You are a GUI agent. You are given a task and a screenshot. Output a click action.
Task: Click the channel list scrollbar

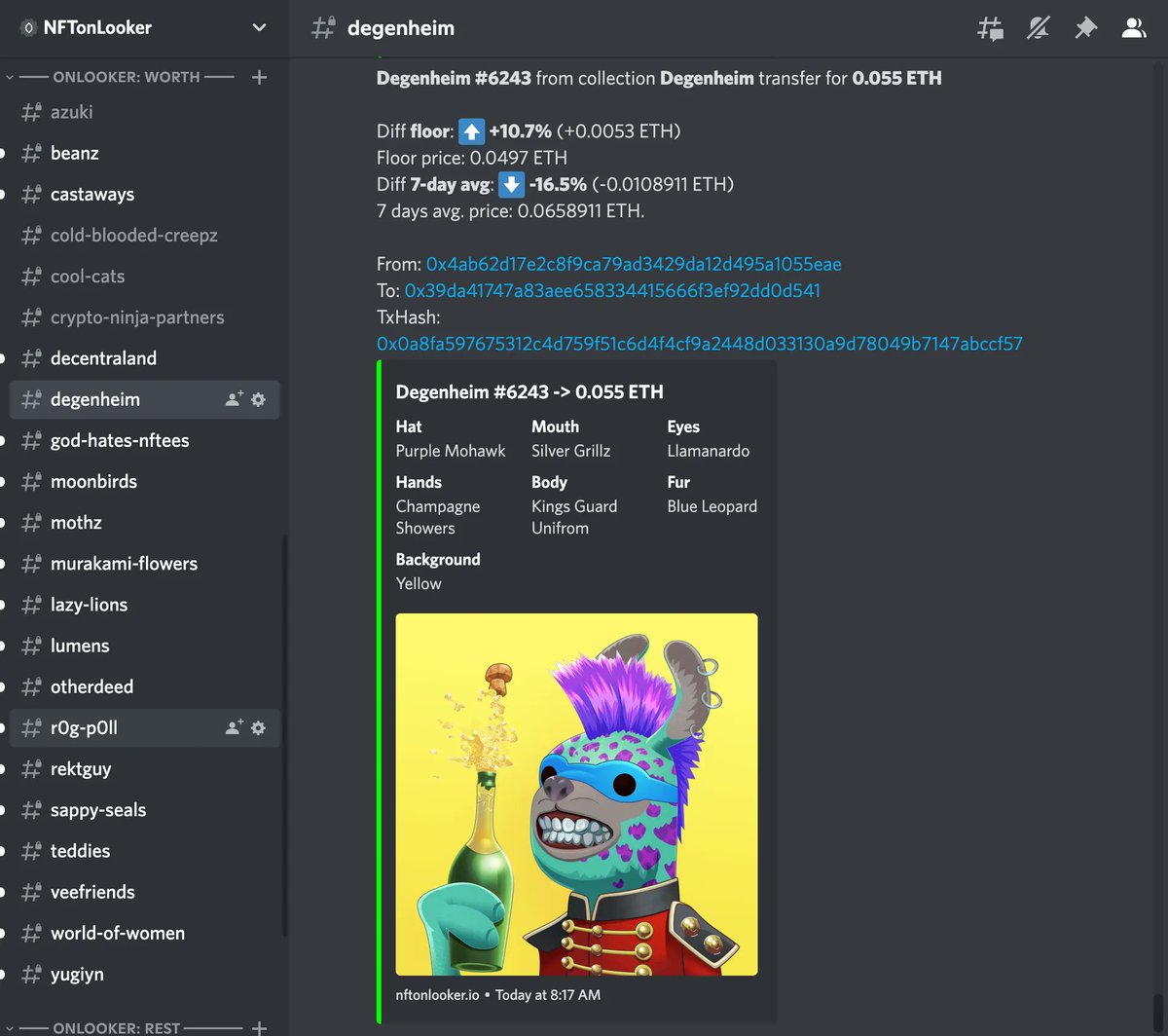point(284,735)
